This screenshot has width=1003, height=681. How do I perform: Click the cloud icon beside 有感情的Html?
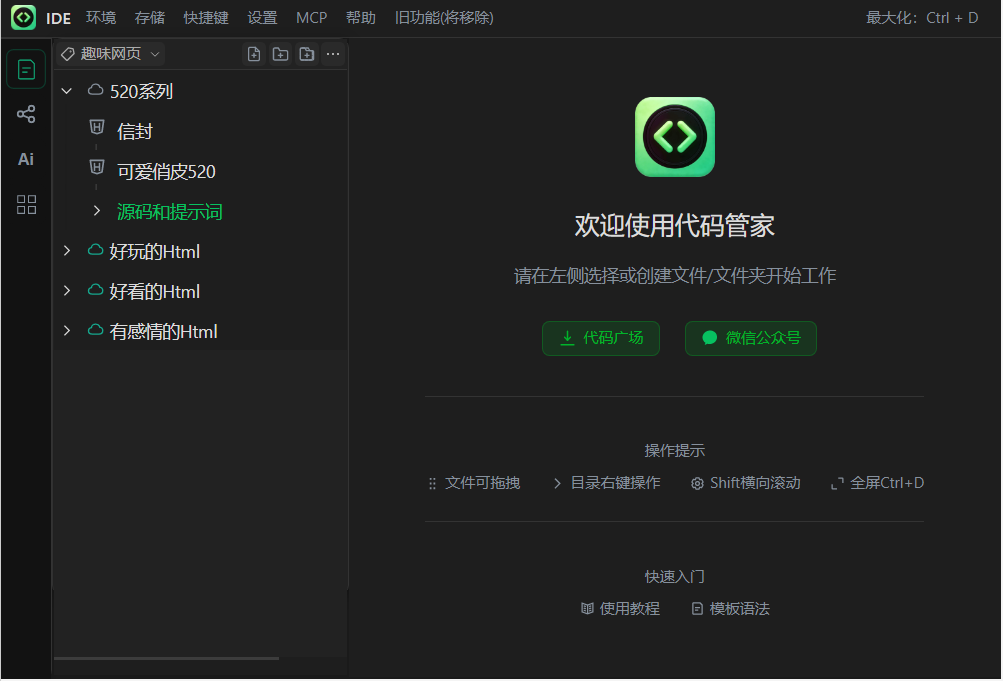[x=95, y=330]
